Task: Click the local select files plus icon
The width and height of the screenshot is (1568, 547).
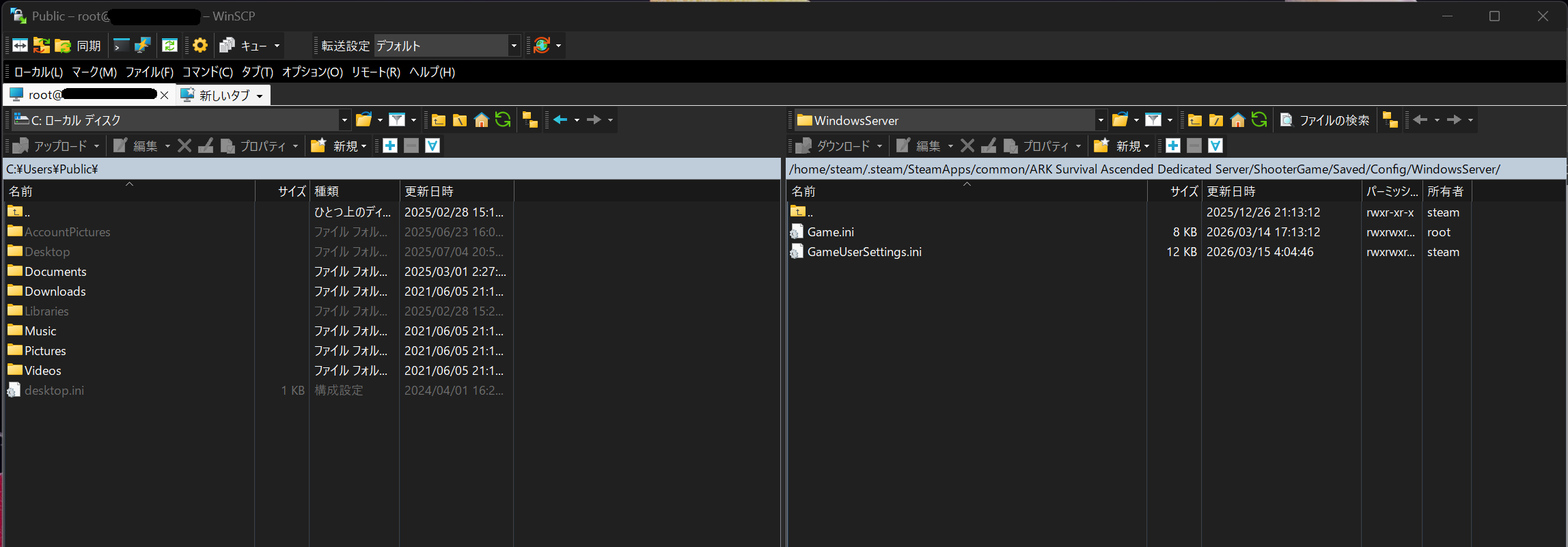Action: tap(390, 146)
